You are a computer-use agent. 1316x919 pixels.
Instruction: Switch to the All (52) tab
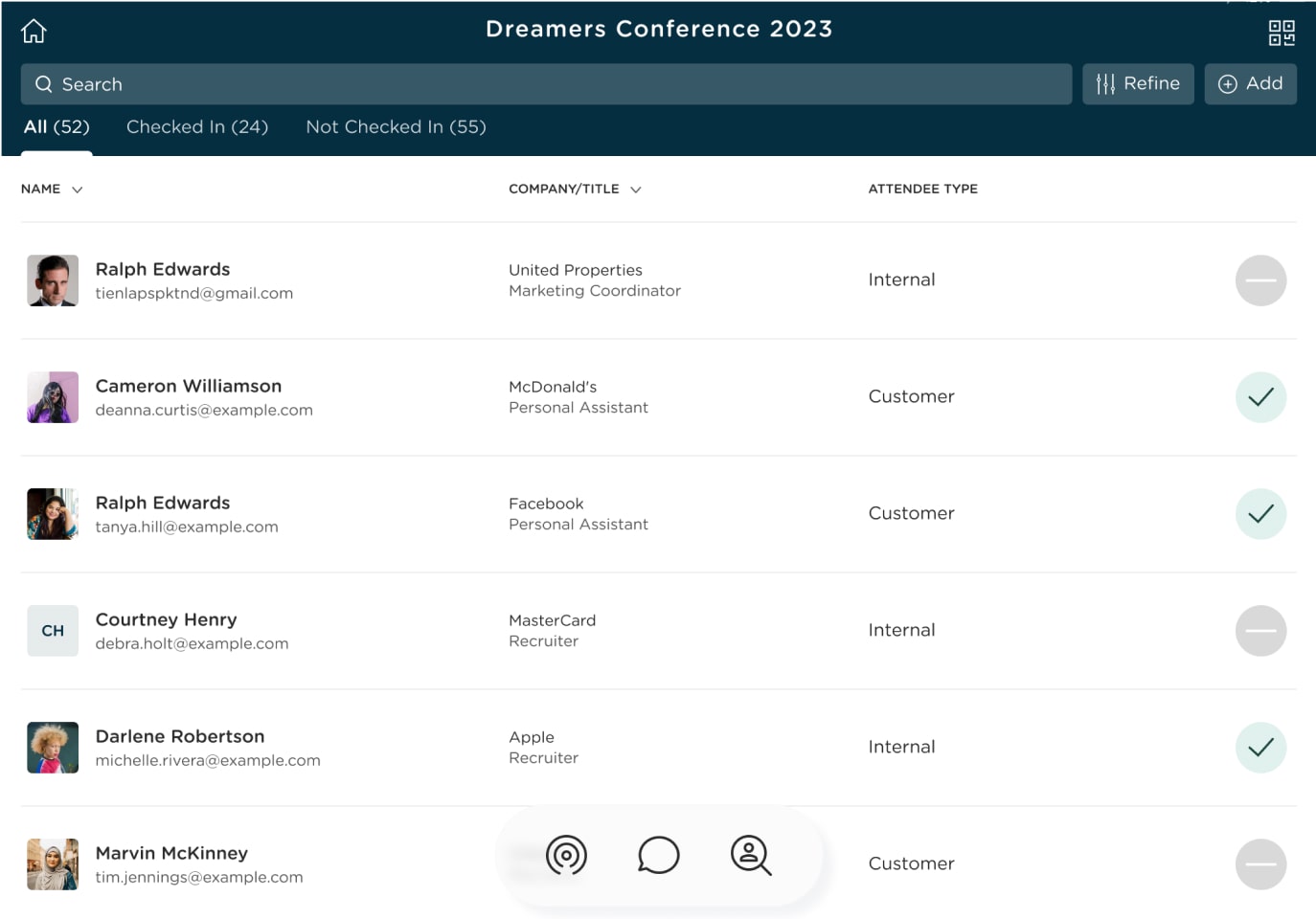[x=57, y=126]
